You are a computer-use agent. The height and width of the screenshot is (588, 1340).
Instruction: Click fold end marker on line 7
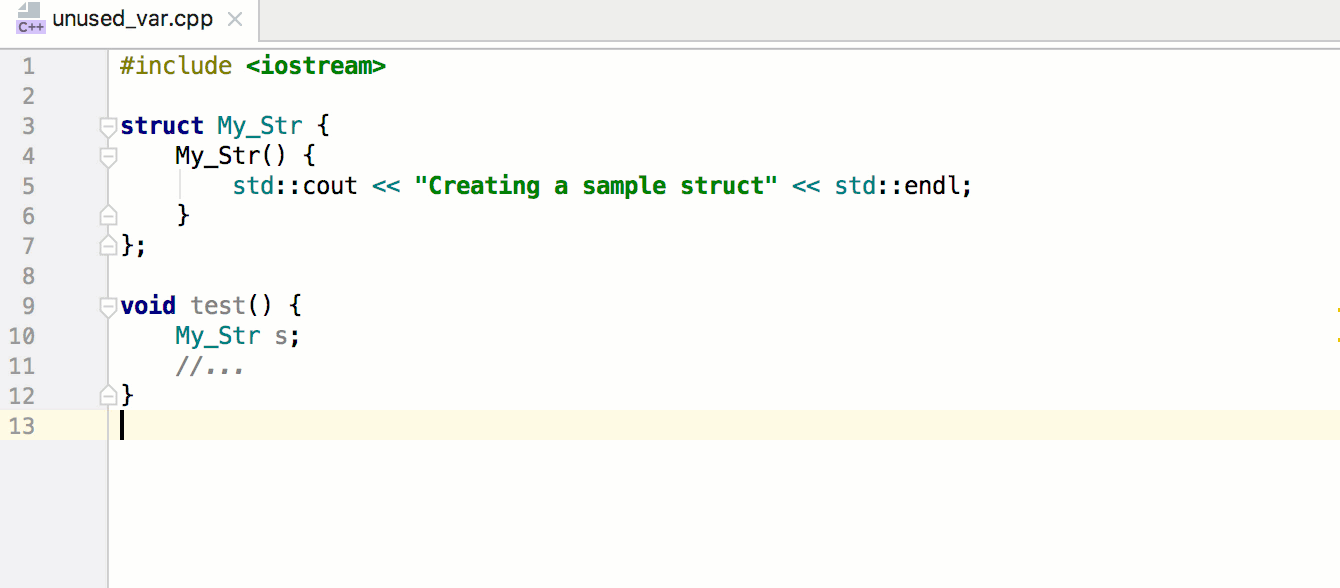tap(109, 246)
